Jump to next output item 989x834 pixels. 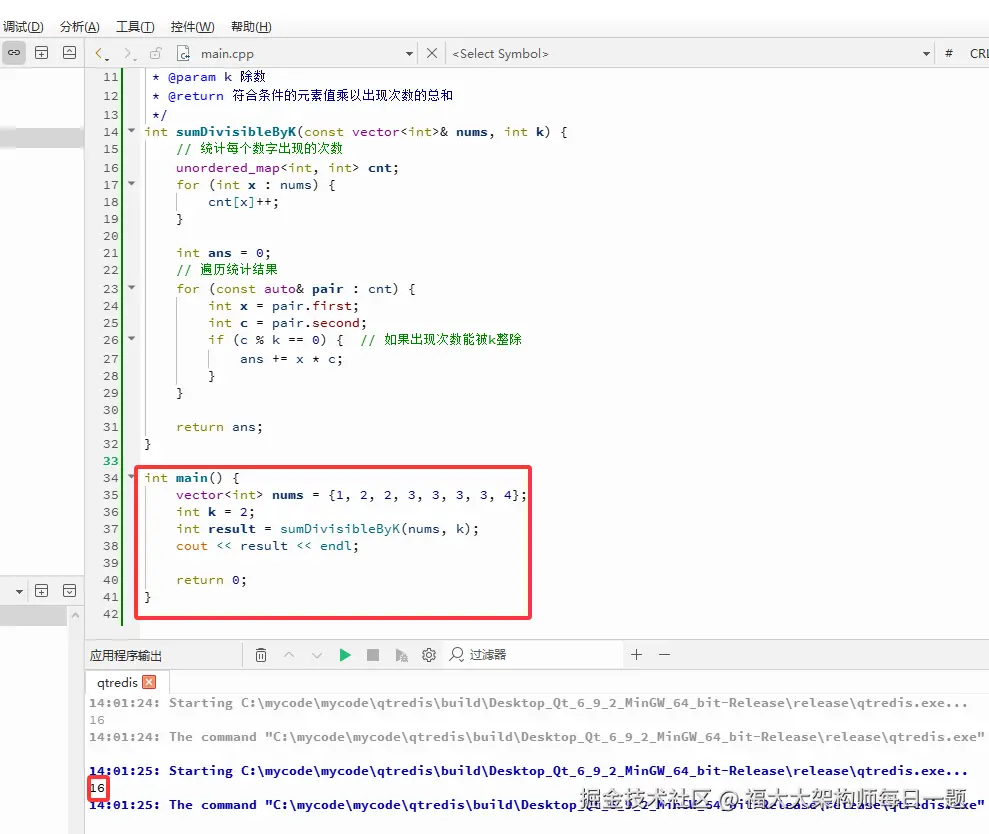(x=317, y=655)
